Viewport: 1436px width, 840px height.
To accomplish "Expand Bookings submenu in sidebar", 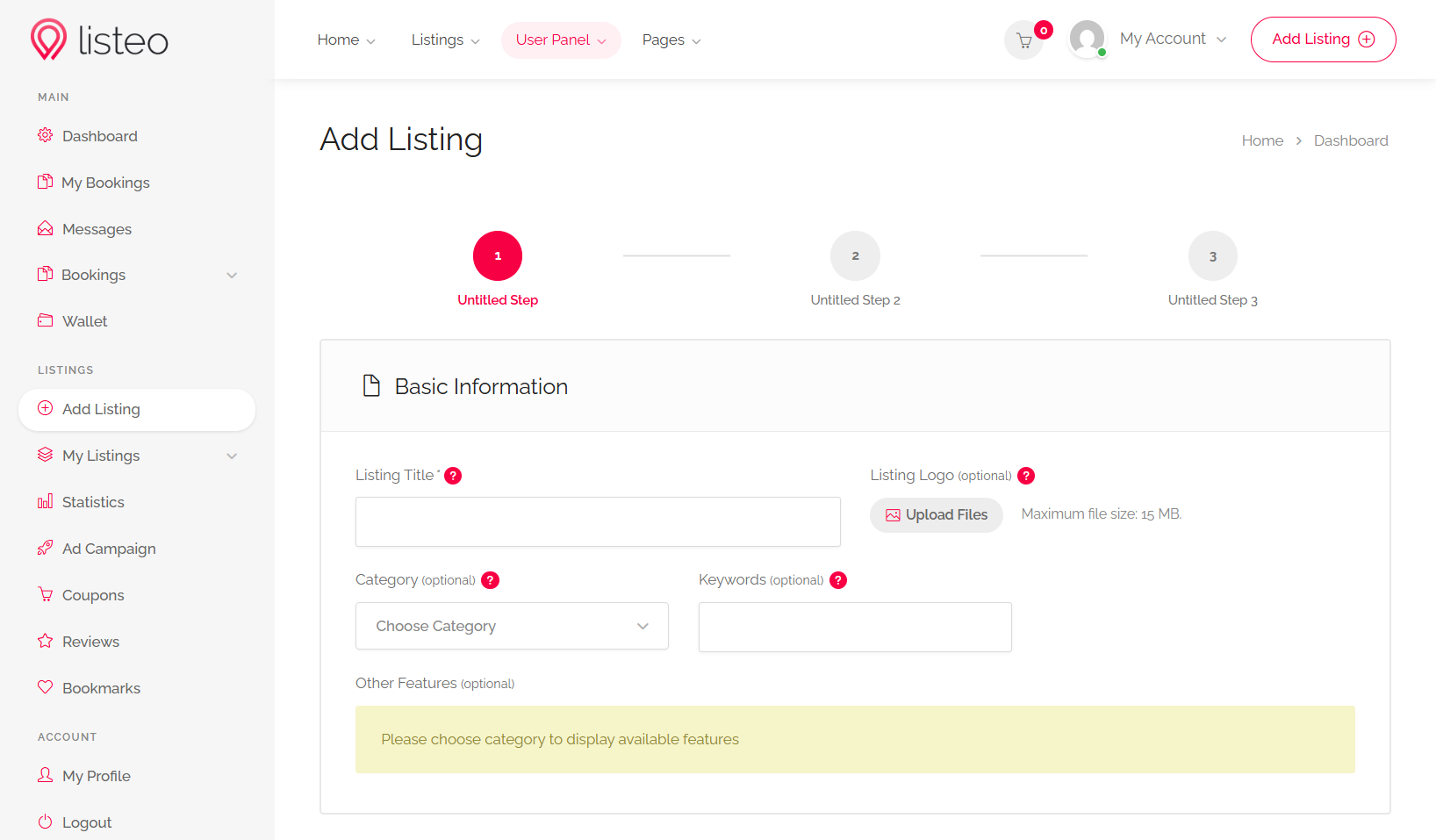I will point(232,275).
